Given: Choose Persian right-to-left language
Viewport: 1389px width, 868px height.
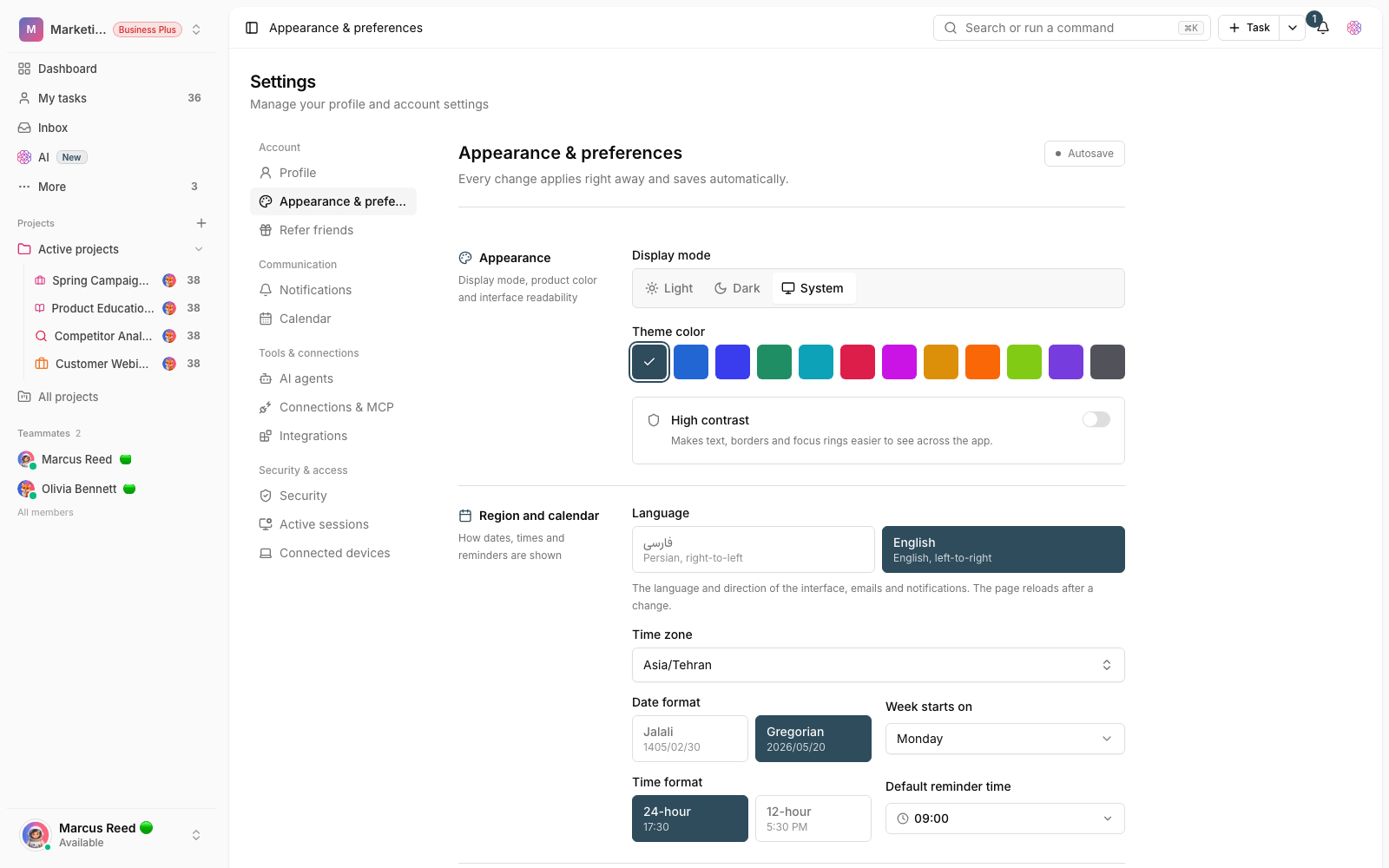Looking at the screenshot, I should 754,549.
